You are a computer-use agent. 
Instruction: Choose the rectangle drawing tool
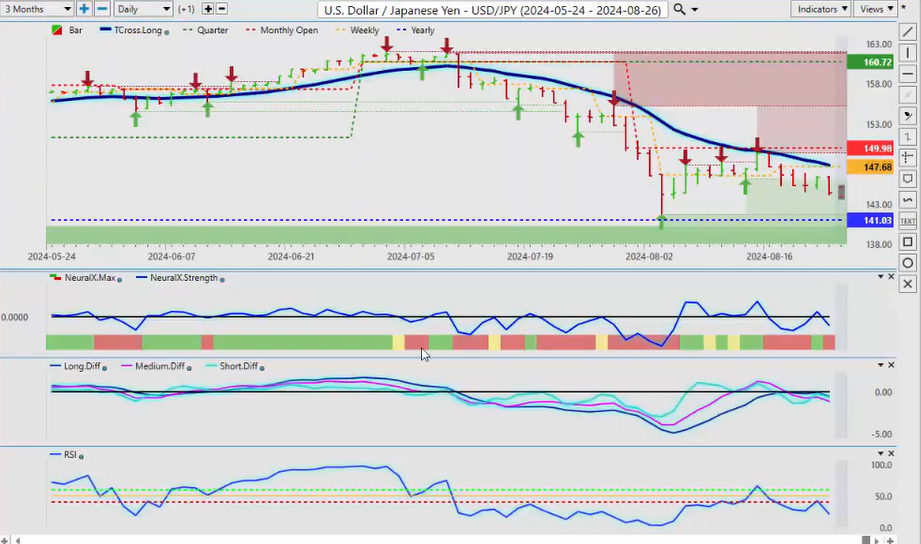(907, 242)
